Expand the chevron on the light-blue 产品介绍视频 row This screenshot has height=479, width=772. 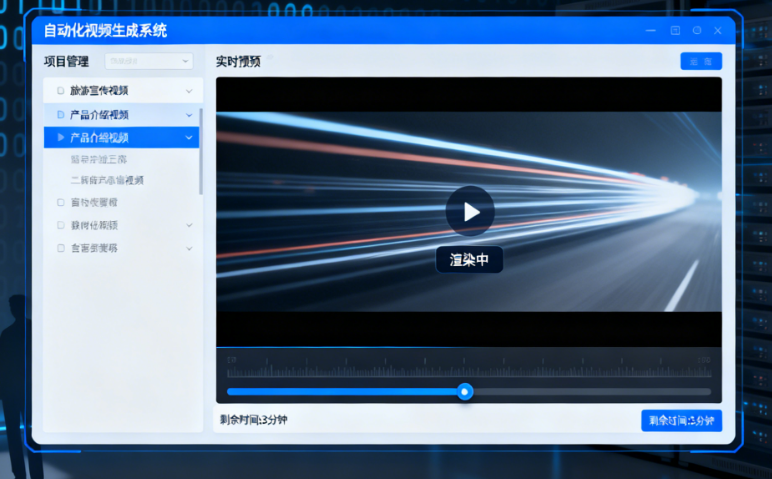coord(189,115)
